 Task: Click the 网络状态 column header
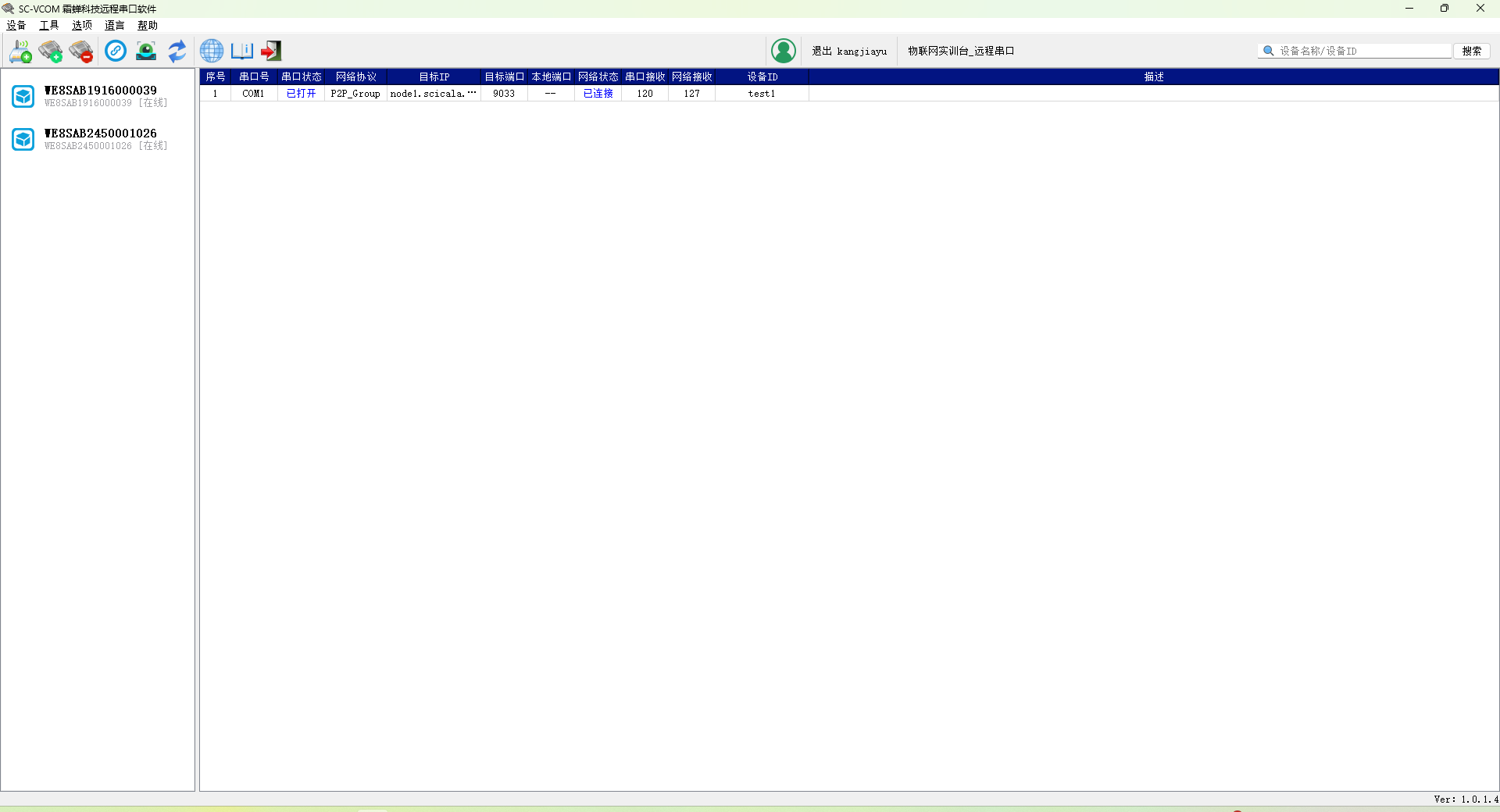(598, 77)
